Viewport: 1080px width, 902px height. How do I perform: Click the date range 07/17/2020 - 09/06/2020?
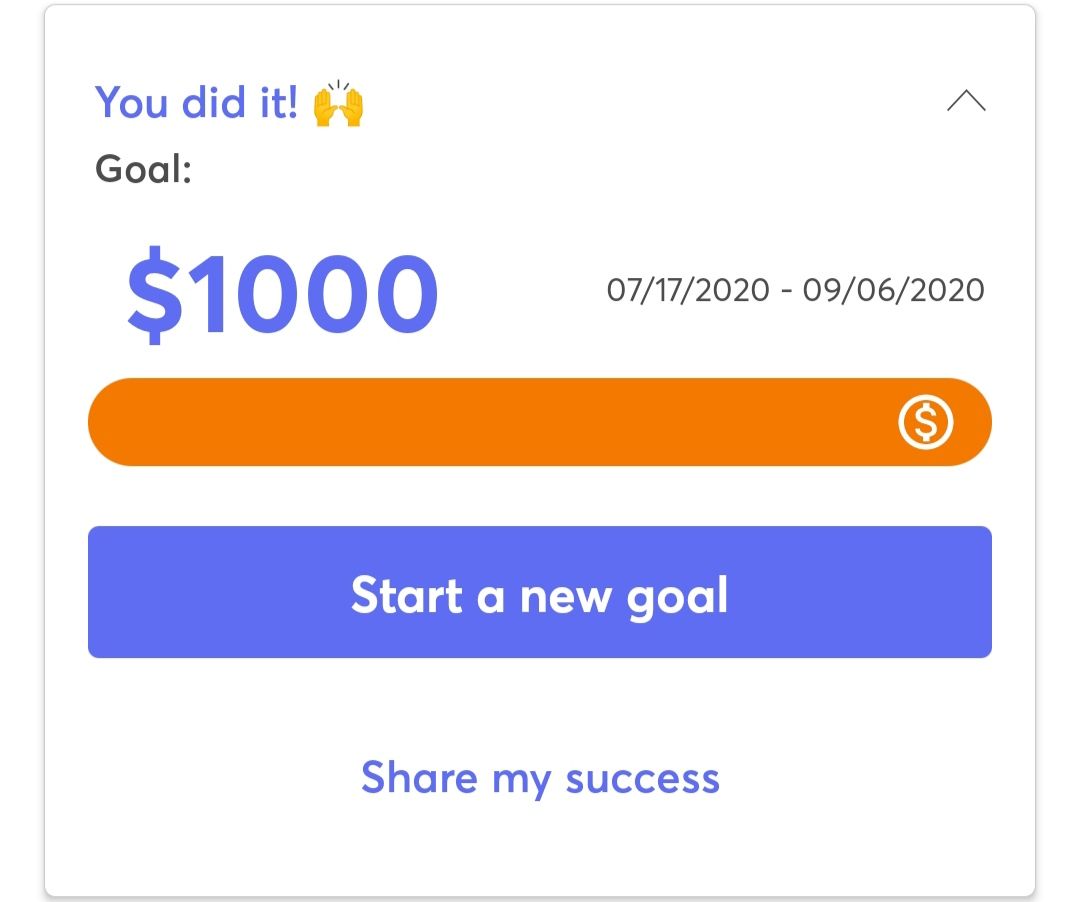tap(796, 290)
